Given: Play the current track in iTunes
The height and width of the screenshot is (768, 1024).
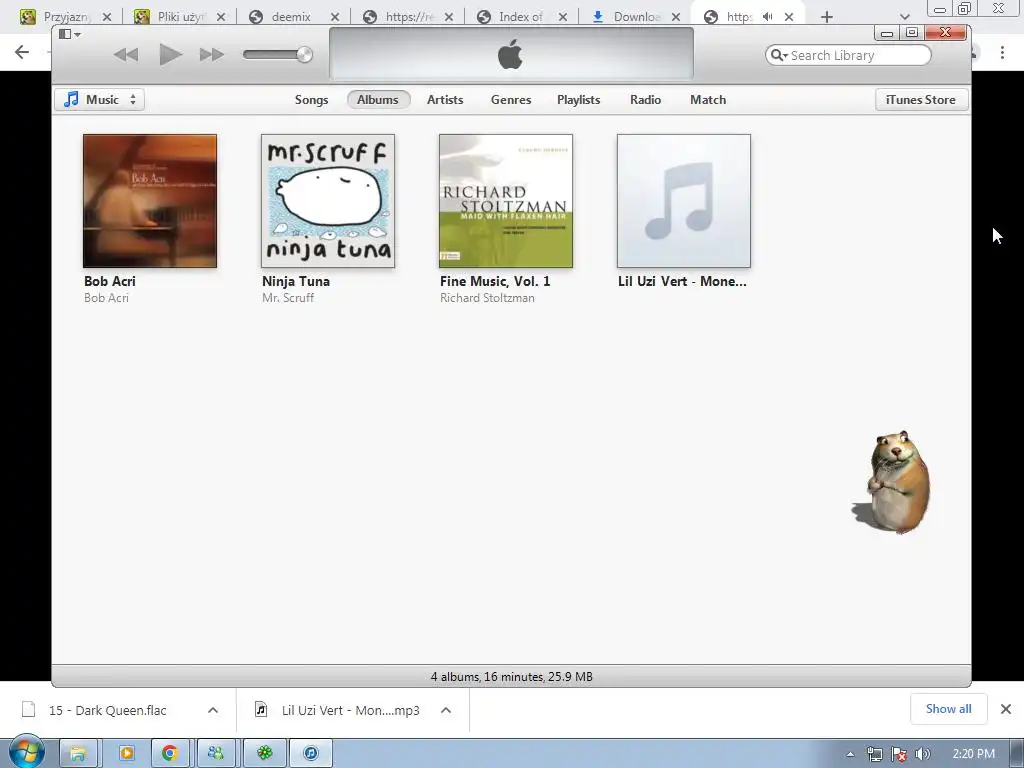Looking at the screenshot, I should [170, 55].
